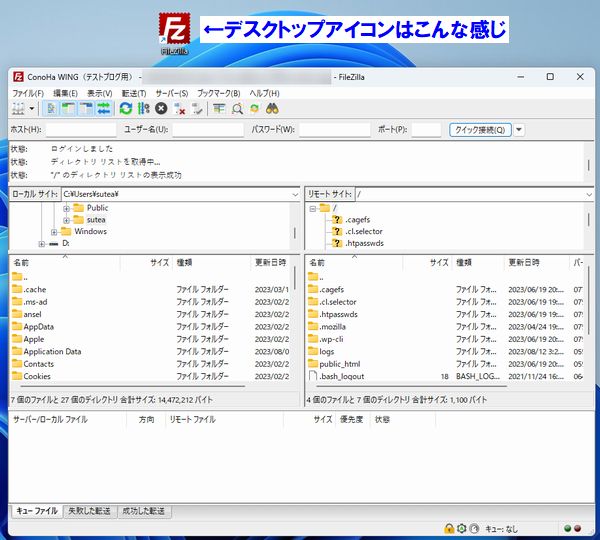Open the 表示(V) menu
This screenshot has width=600, height=540.
tap(99, 93)
